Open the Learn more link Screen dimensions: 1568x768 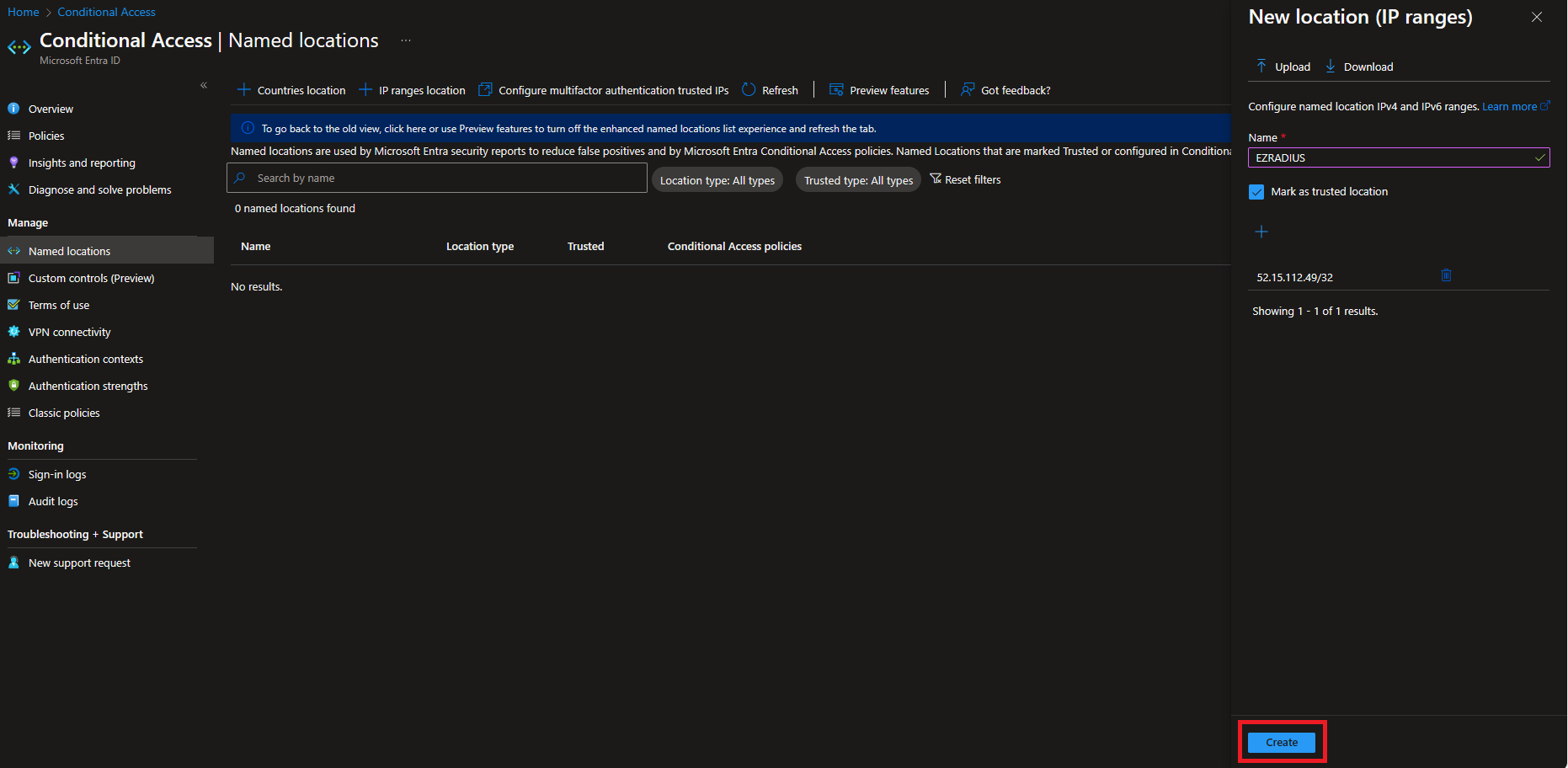pyautogui.click(x=1509, y=107)
